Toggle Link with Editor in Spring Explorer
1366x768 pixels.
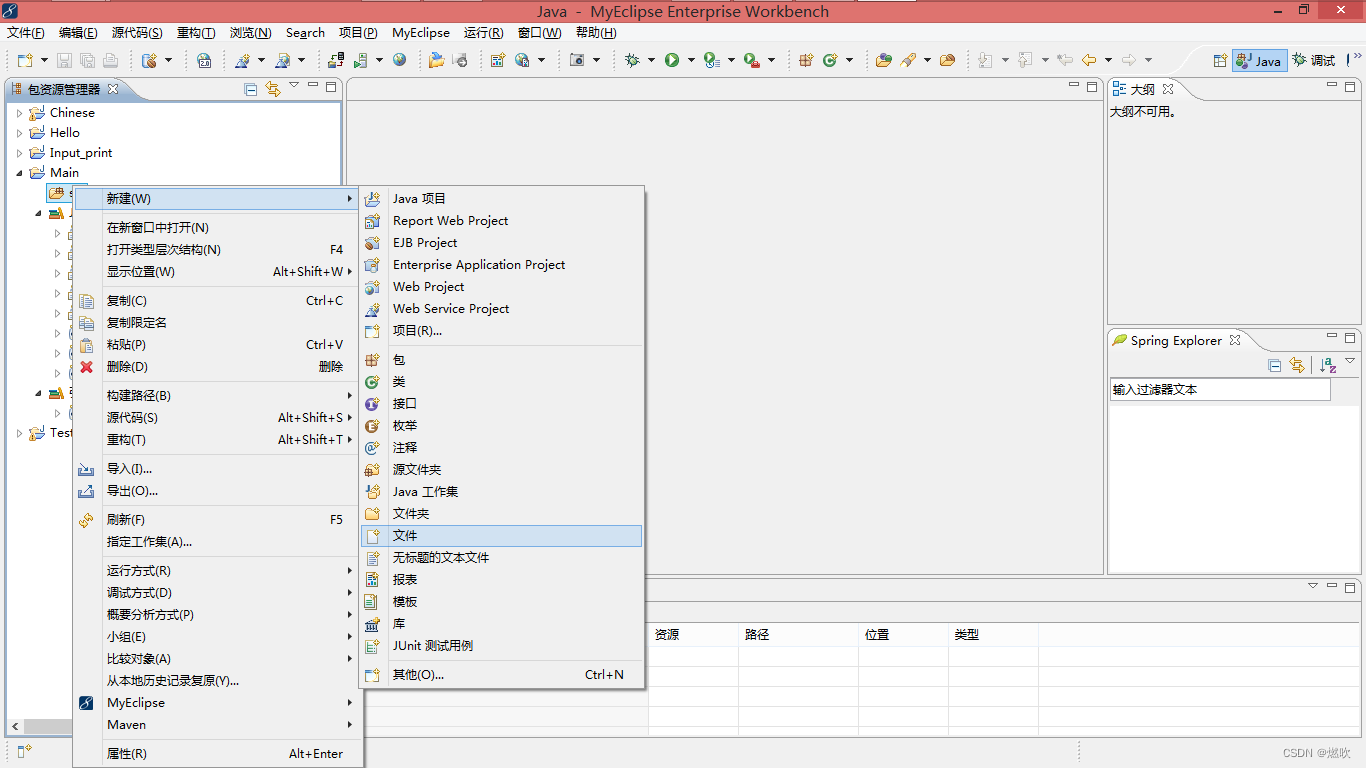[x=1297, y=366]
